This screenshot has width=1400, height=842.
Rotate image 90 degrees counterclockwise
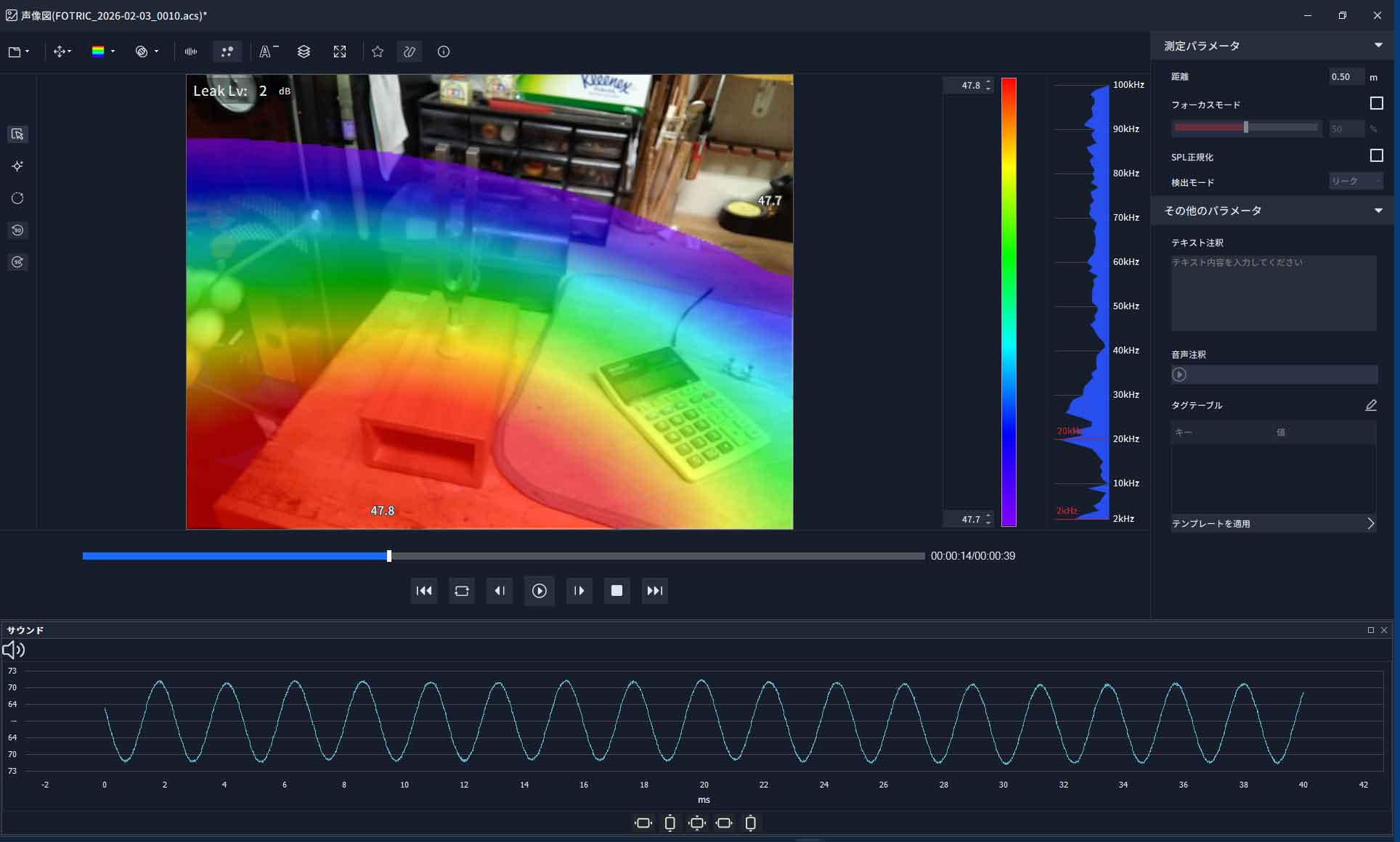[17, 230]
